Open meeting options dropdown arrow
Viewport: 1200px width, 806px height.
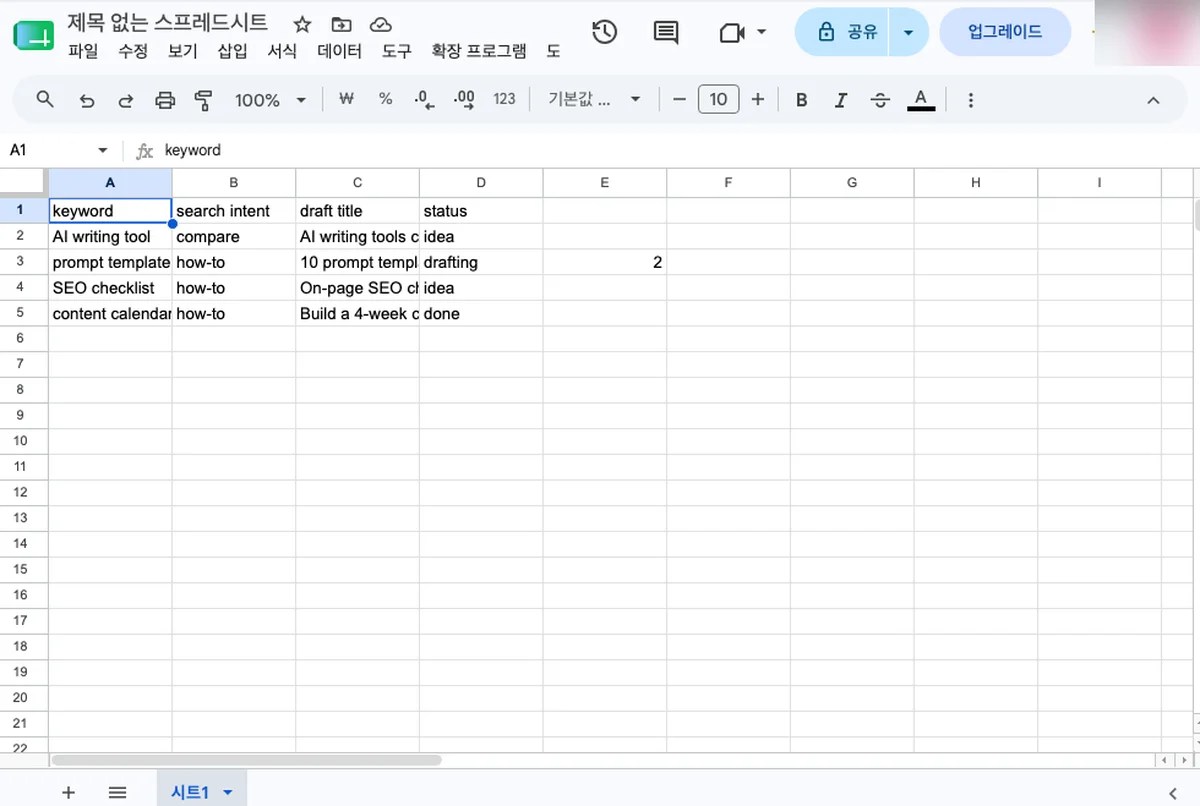click(x=762, y=32)
